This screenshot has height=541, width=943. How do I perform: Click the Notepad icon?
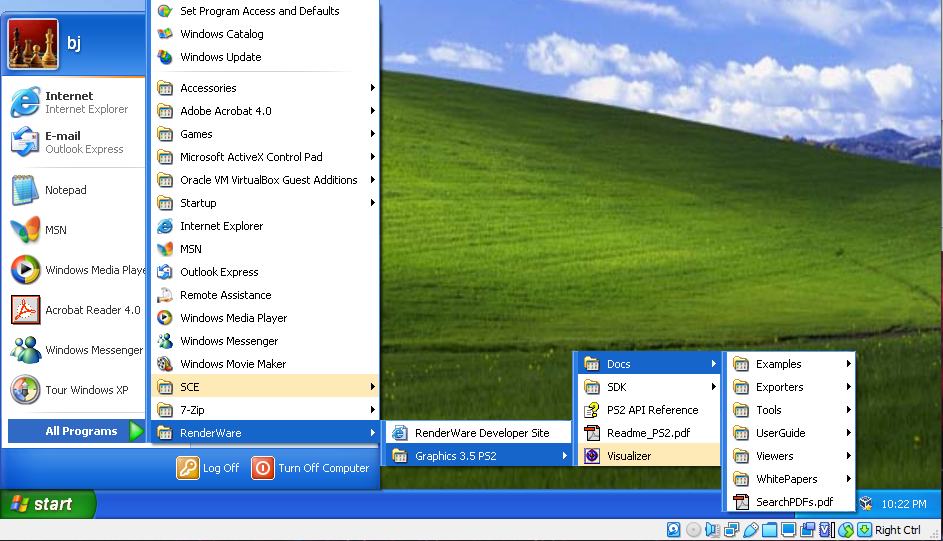point(25,190)
